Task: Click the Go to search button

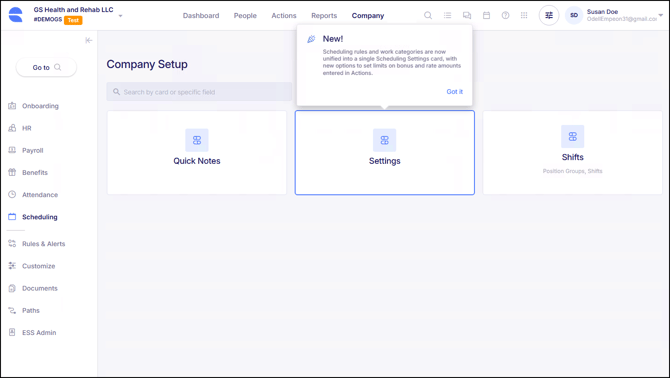Action: (x=46, y=67)
